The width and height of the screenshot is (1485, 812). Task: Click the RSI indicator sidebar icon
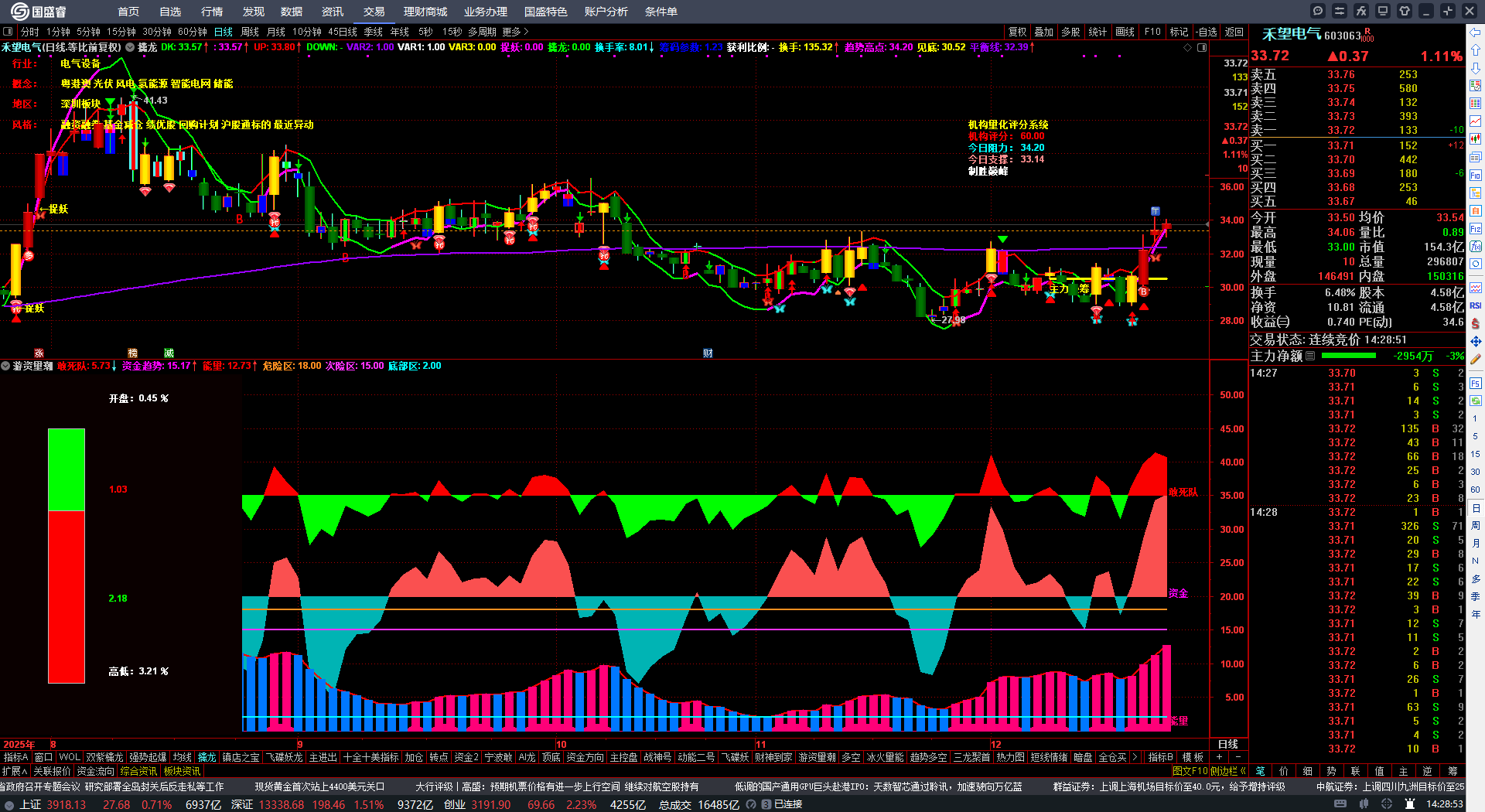coord(1476,305)
